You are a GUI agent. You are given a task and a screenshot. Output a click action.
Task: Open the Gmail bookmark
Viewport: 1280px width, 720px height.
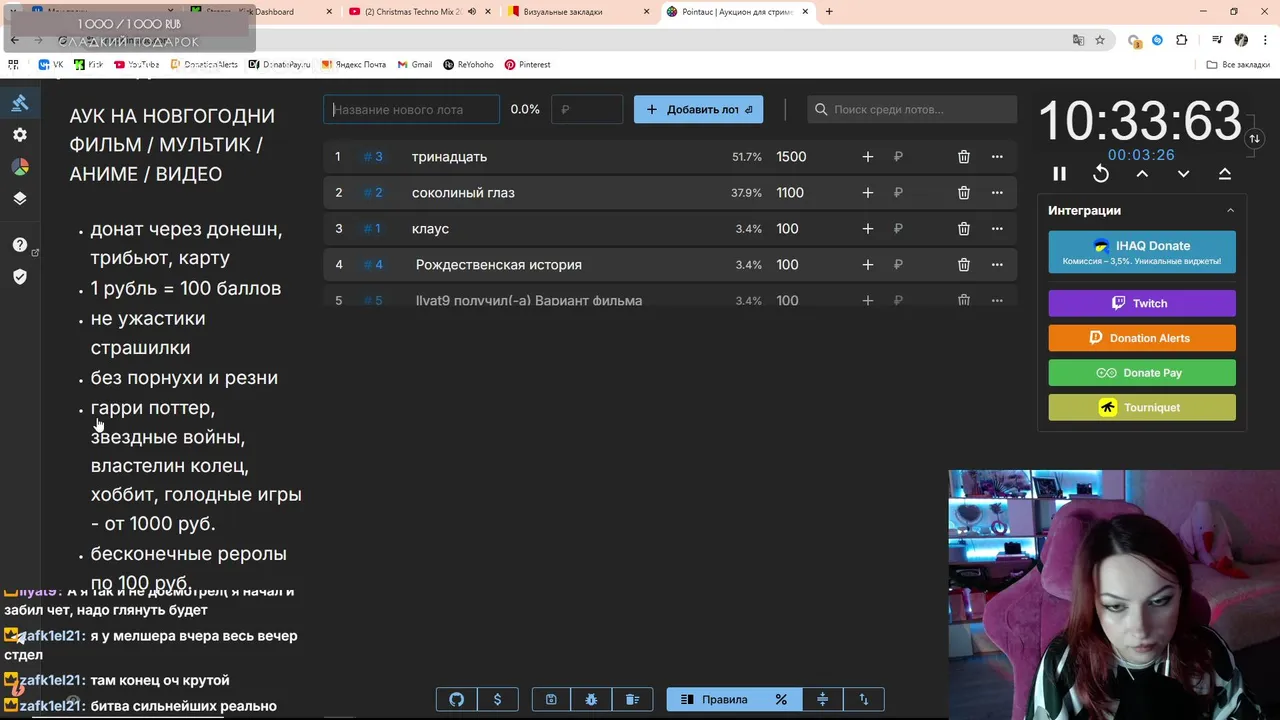coord(415,64)
